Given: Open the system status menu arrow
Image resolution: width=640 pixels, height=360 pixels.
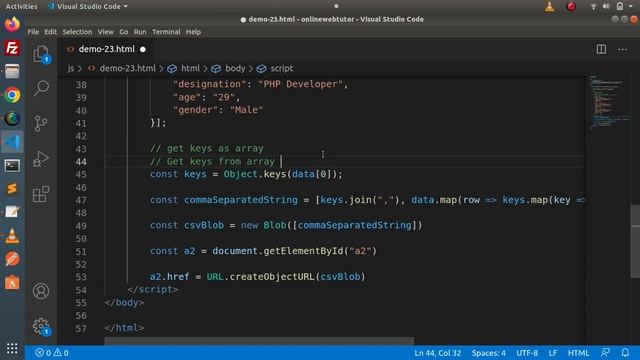Looking at the screenshot, I should (631, 6).
